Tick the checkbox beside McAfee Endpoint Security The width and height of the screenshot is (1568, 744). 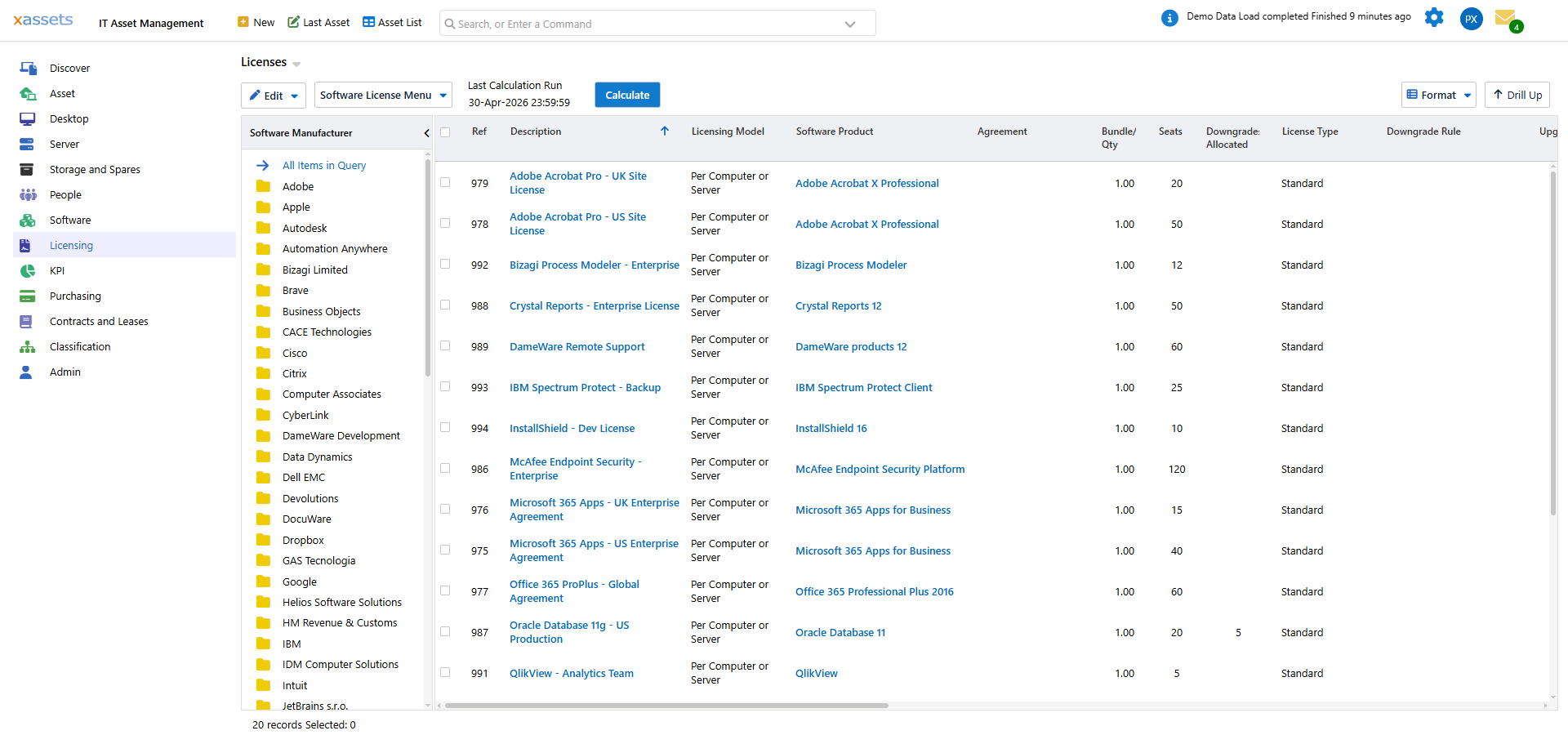point(445,468)
